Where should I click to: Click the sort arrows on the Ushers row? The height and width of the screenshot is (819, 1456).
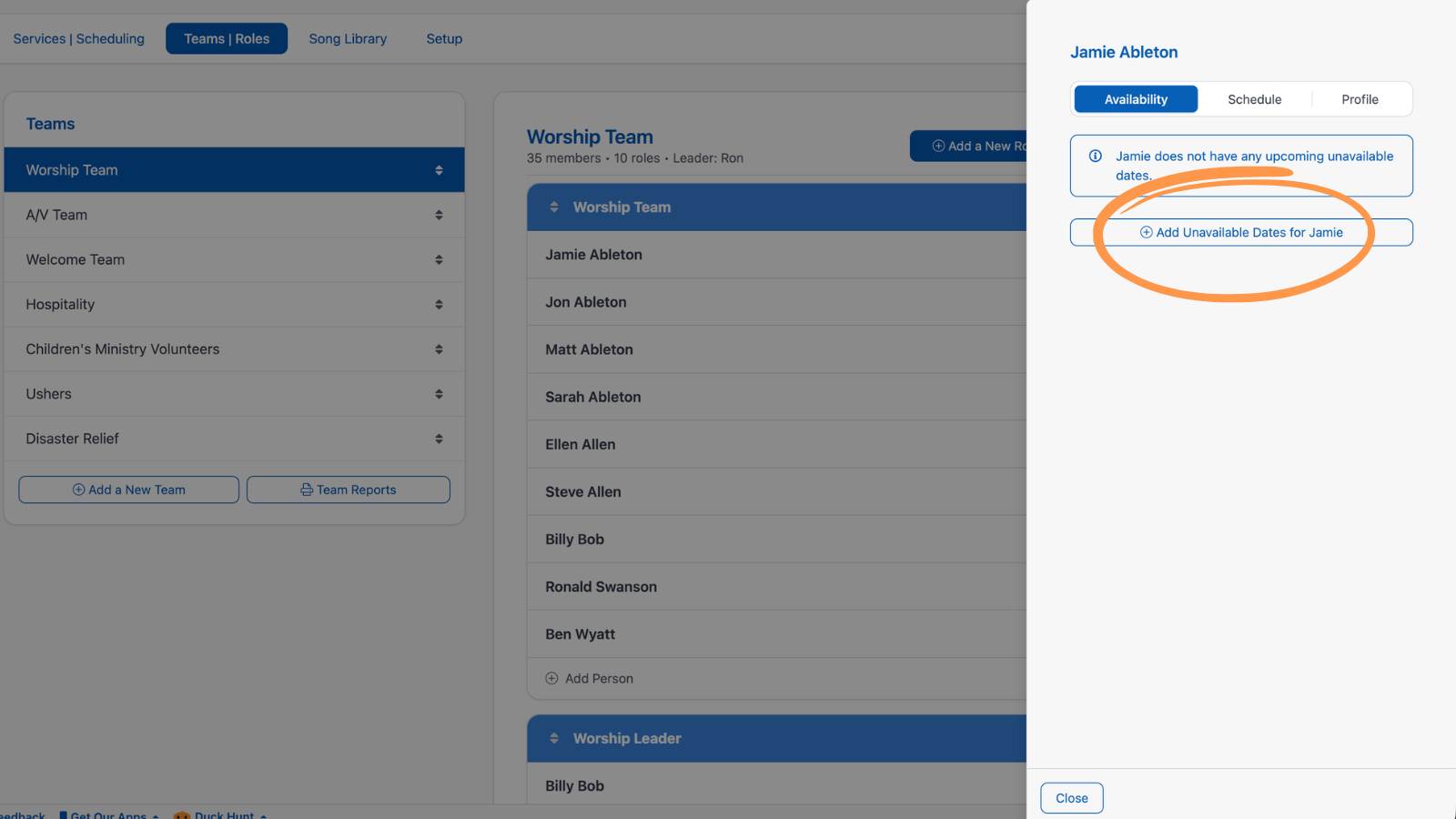pyautogui.click(x=439, y=394)
